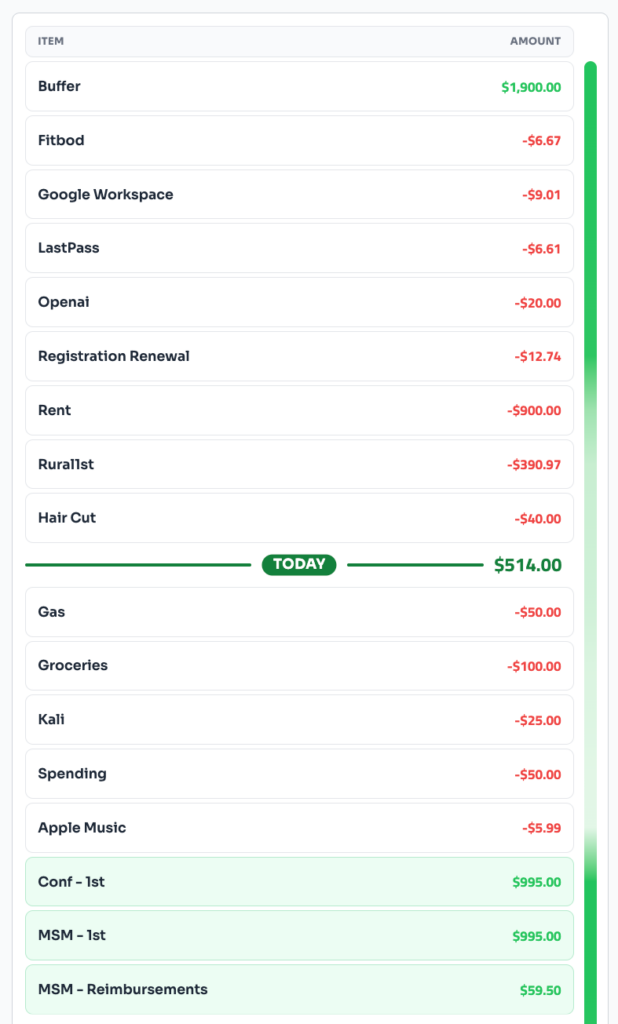Select the Gas expense row
The height and width of the screenshot is (1024, 618).
299,612
